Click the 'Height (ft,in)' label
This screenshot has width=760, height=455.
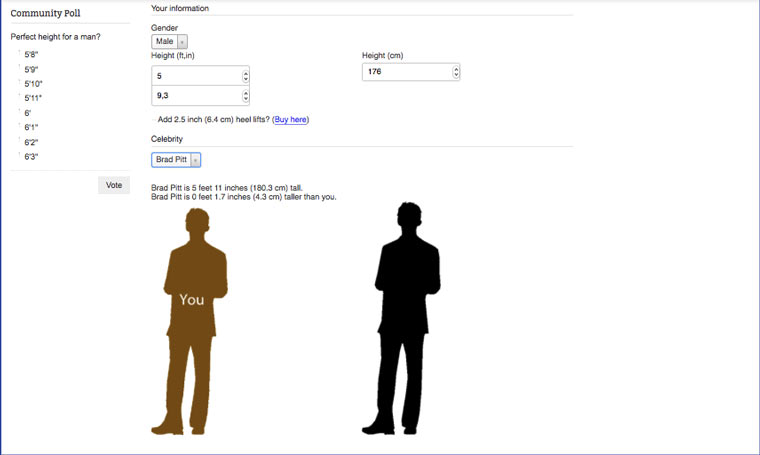(x=173, y=56)
